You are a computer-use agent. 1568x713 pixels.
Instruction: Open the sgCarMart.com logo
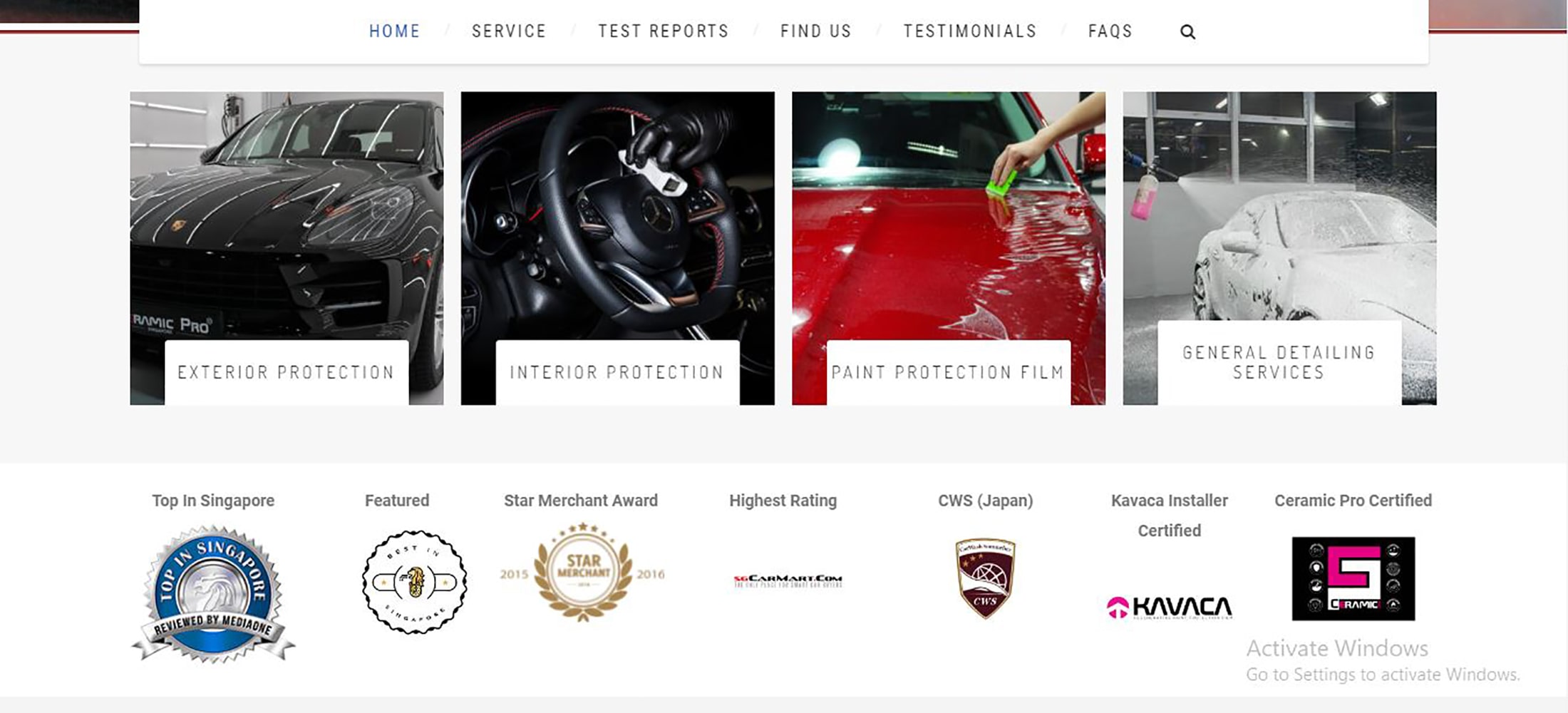(788, 580)
